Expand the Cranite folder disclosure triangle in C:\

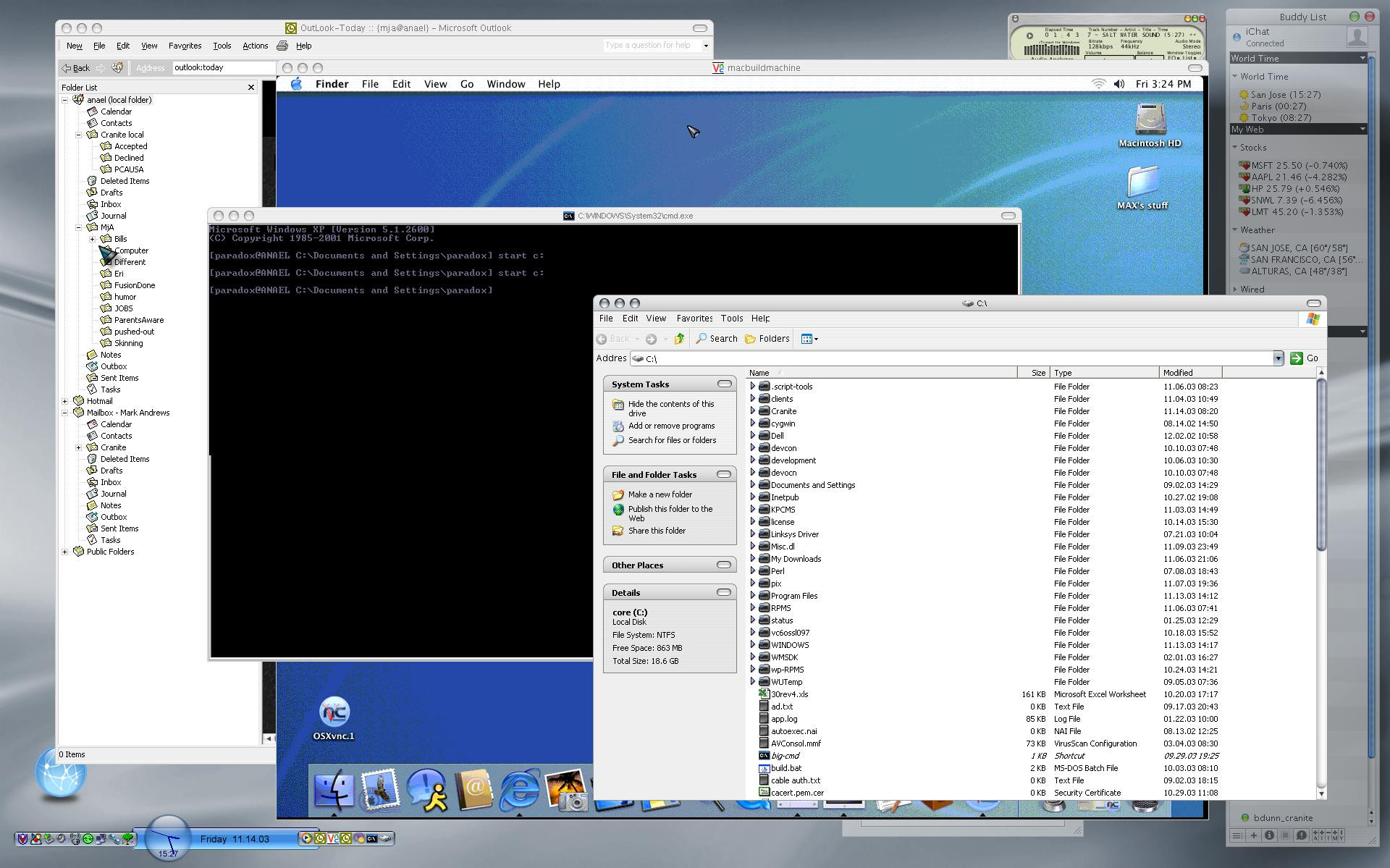[x=753, y=410]
